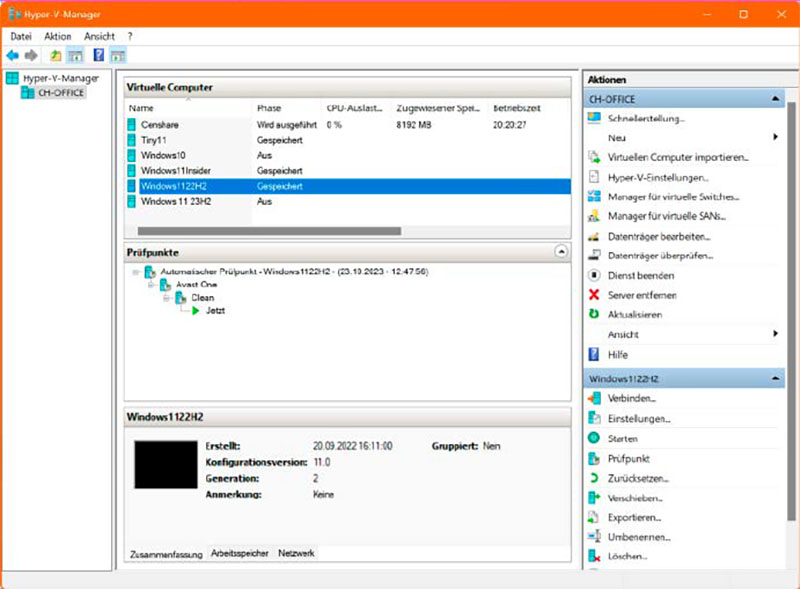Click the Schnellerstellung icon
The height and width of the screenshot is (589, 800).
[x=594, y=118]
